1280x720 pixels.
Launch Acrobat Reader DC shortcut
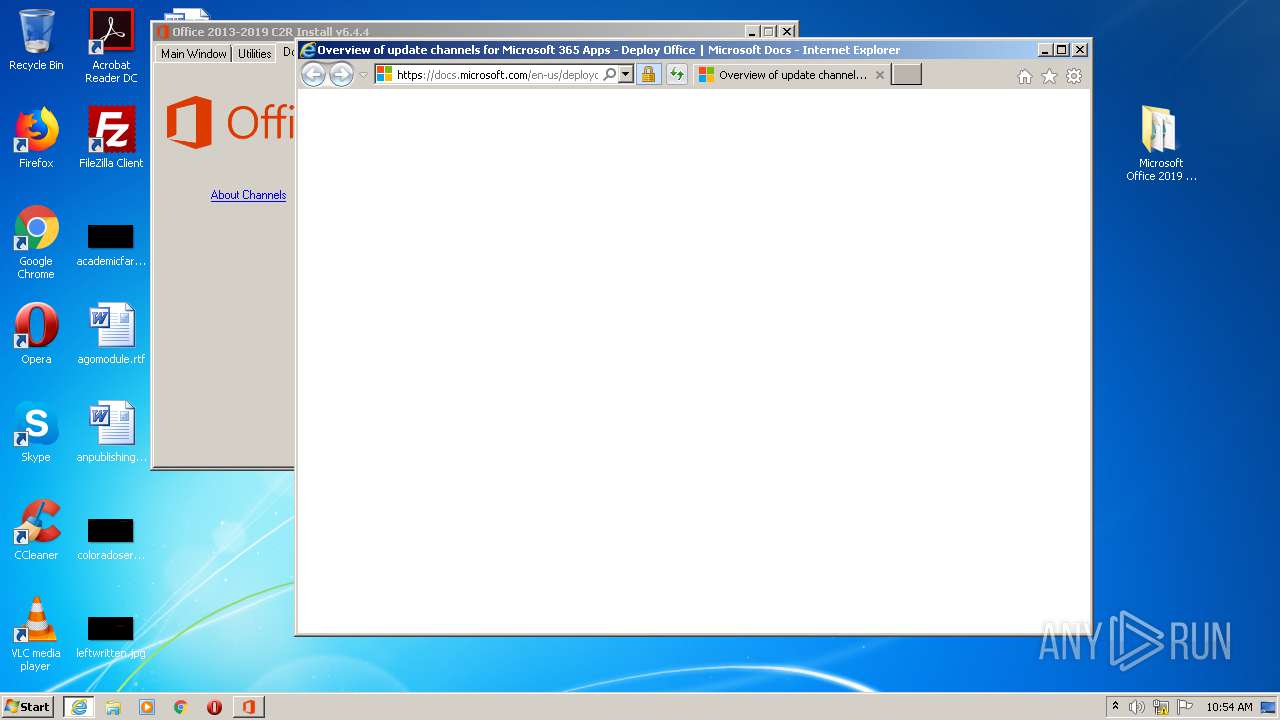pos(111,46)
